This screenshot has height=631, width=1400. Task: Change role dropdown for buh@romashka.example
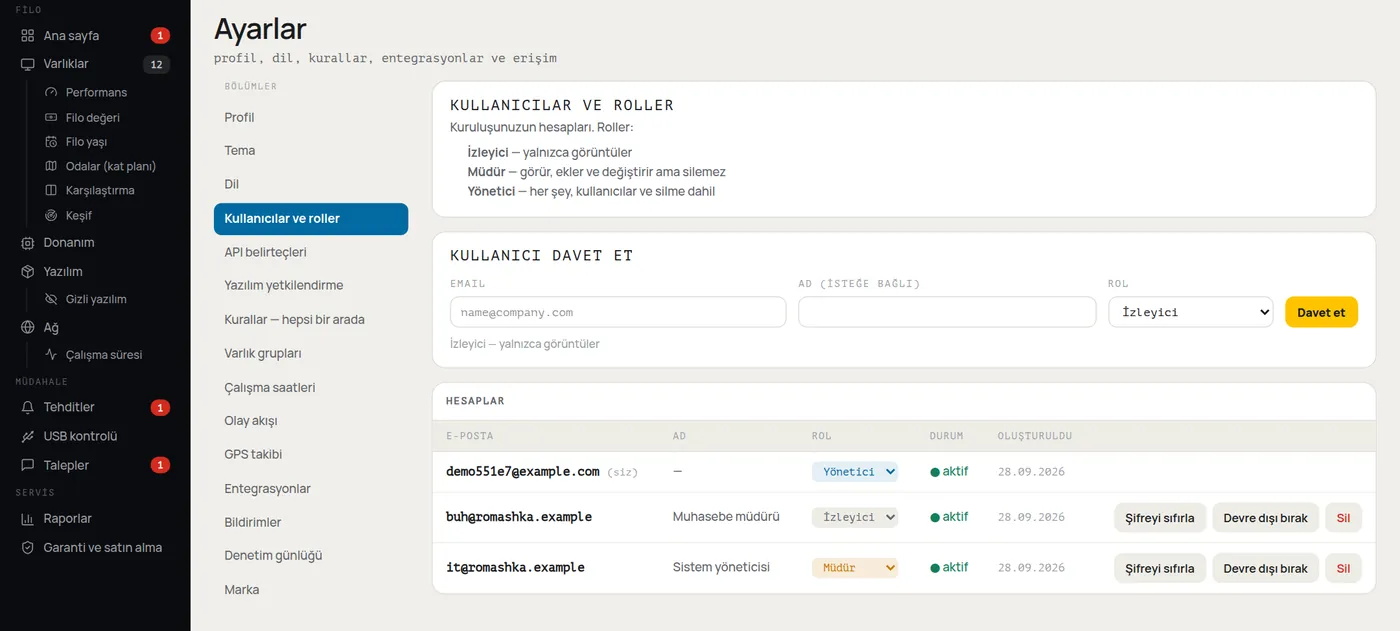(855, 517)
